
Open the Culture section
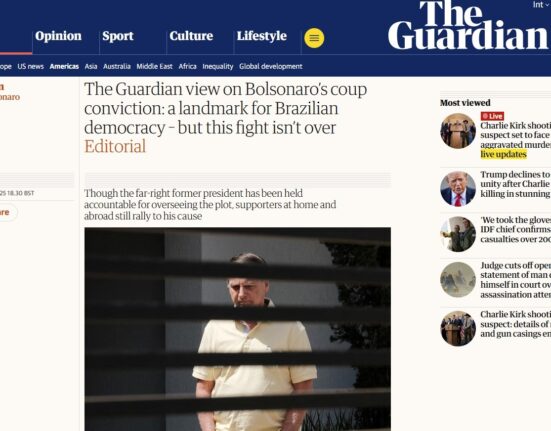click(191, 36)
